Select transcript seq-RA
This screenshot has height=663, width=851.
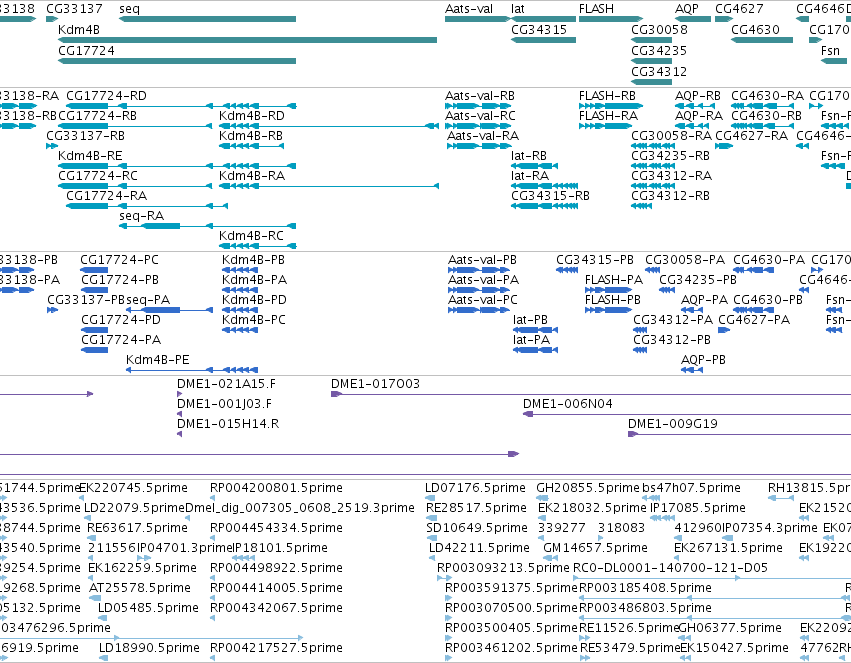click(207, 226)
